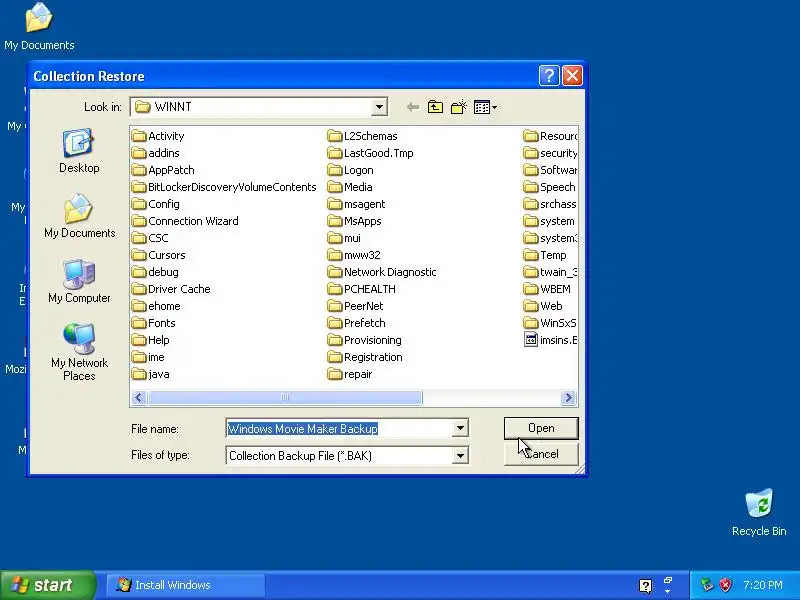
Task: Open the Recycle Bin desktop icon
Action: coord(759,513)
